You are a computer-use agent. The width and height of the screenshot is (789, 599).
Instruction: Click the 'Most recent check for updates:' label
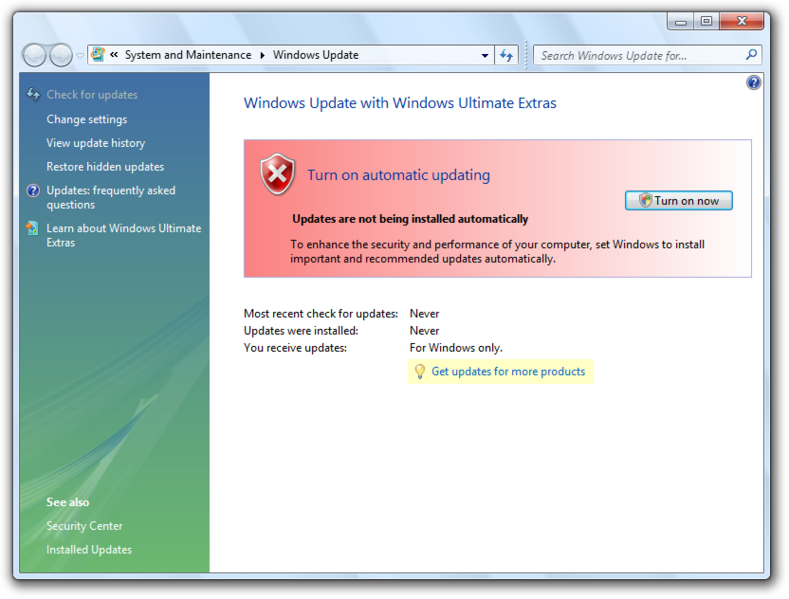321,314
